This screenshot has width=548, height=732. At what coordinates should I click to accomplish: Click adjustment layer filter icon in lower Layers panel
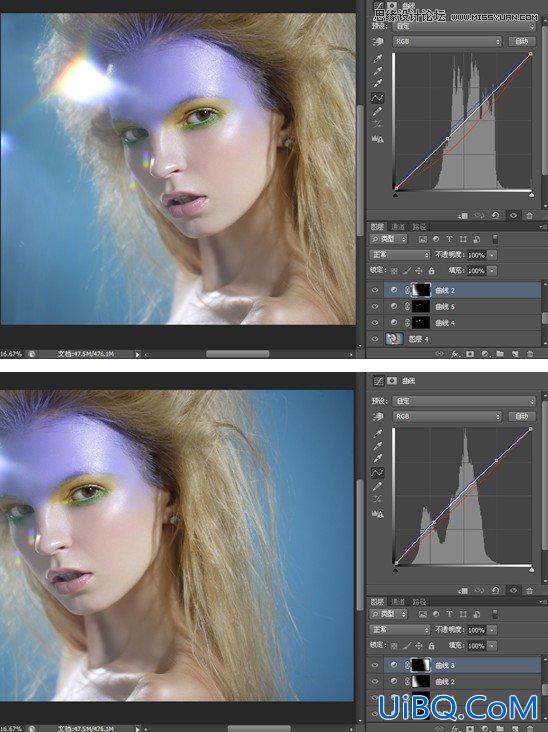coord(436,614)
